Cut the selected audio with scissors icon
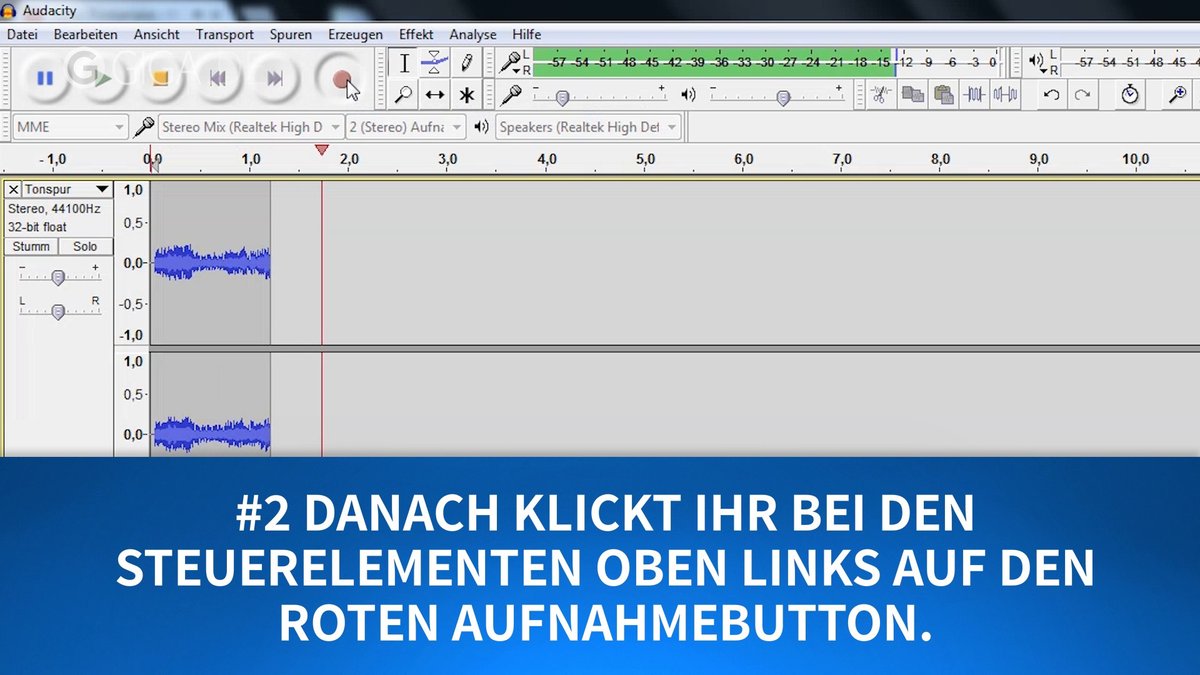Screen dimensions: 1200x675 pos(881,93)
